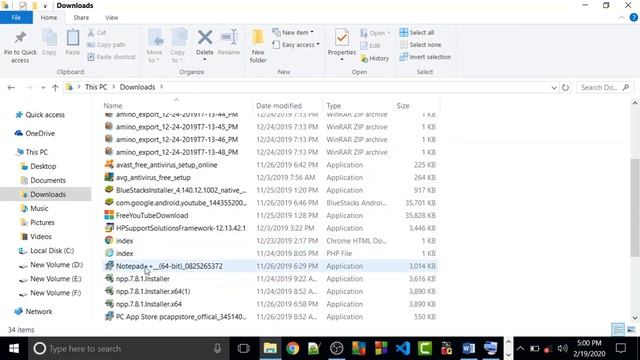Open the New item dropdown
This screenshot has width=640, height=360.
click(x=293, y=32)
